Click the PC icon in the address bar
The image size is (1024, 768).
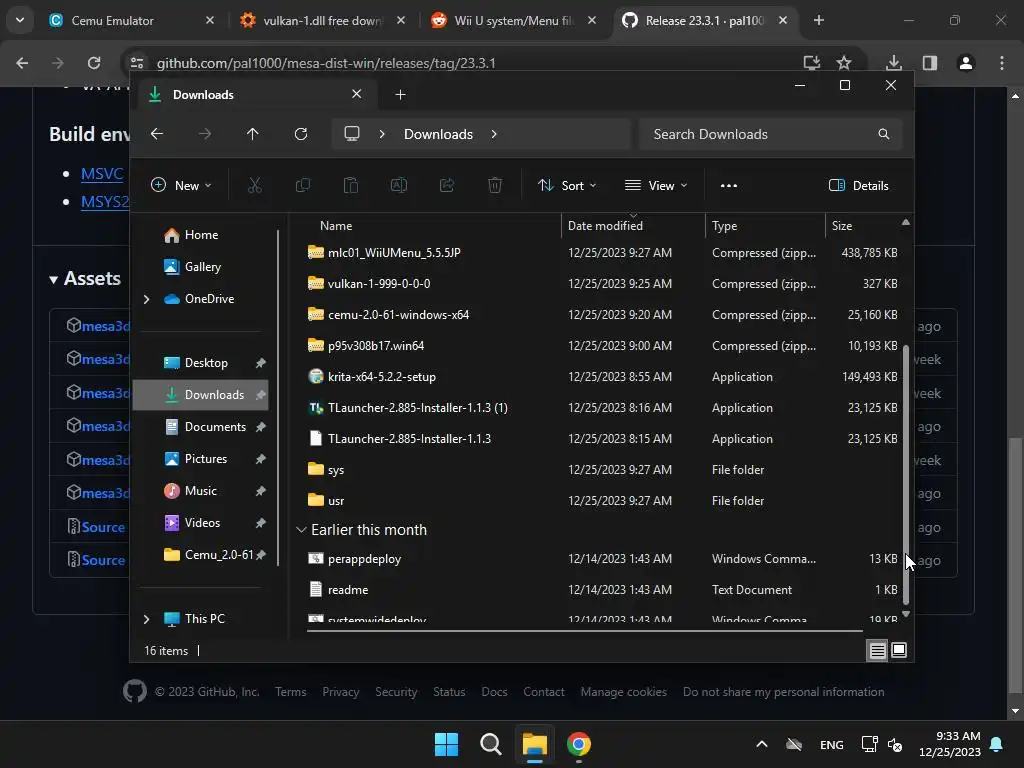pos(352,134)
